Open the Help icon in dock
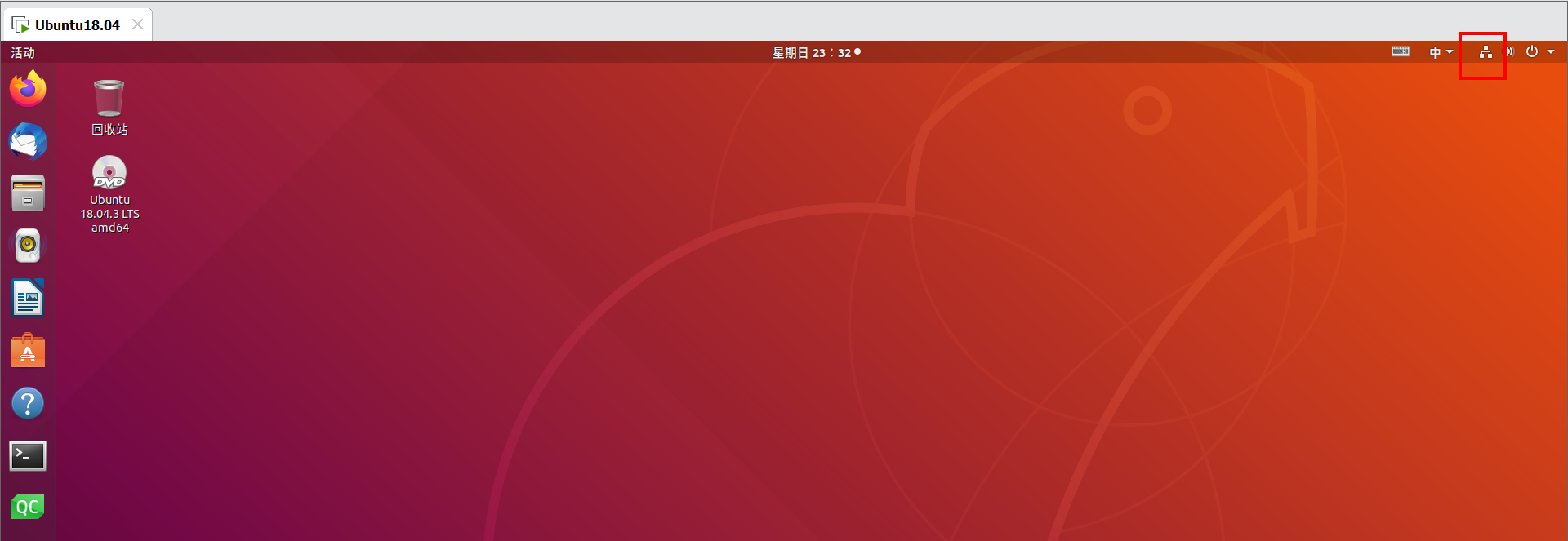1568x541 pixels. tap(28, 403)
